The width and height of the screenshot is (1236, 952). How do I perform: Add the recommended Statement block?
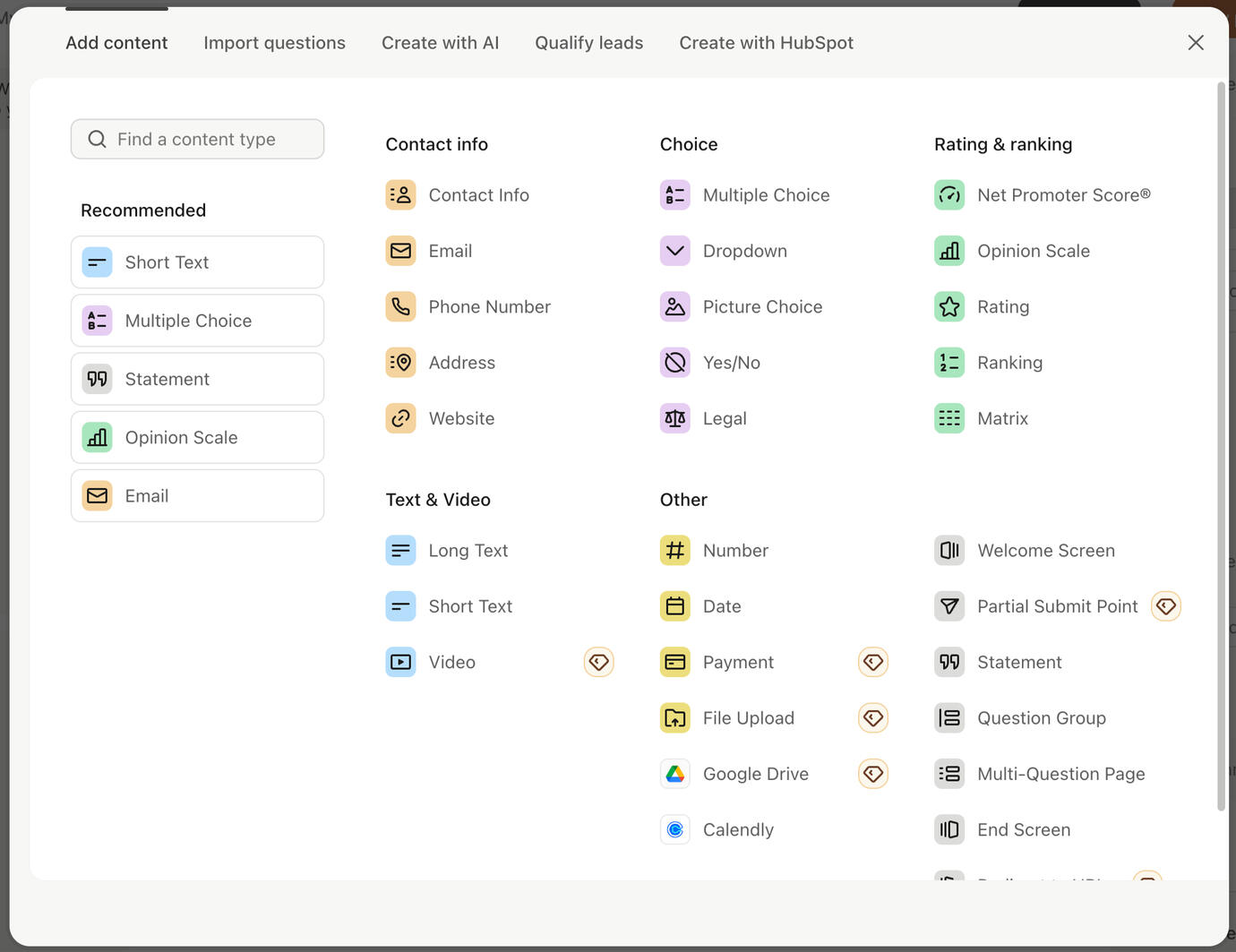pyautogui.click(x=197, y=379)
